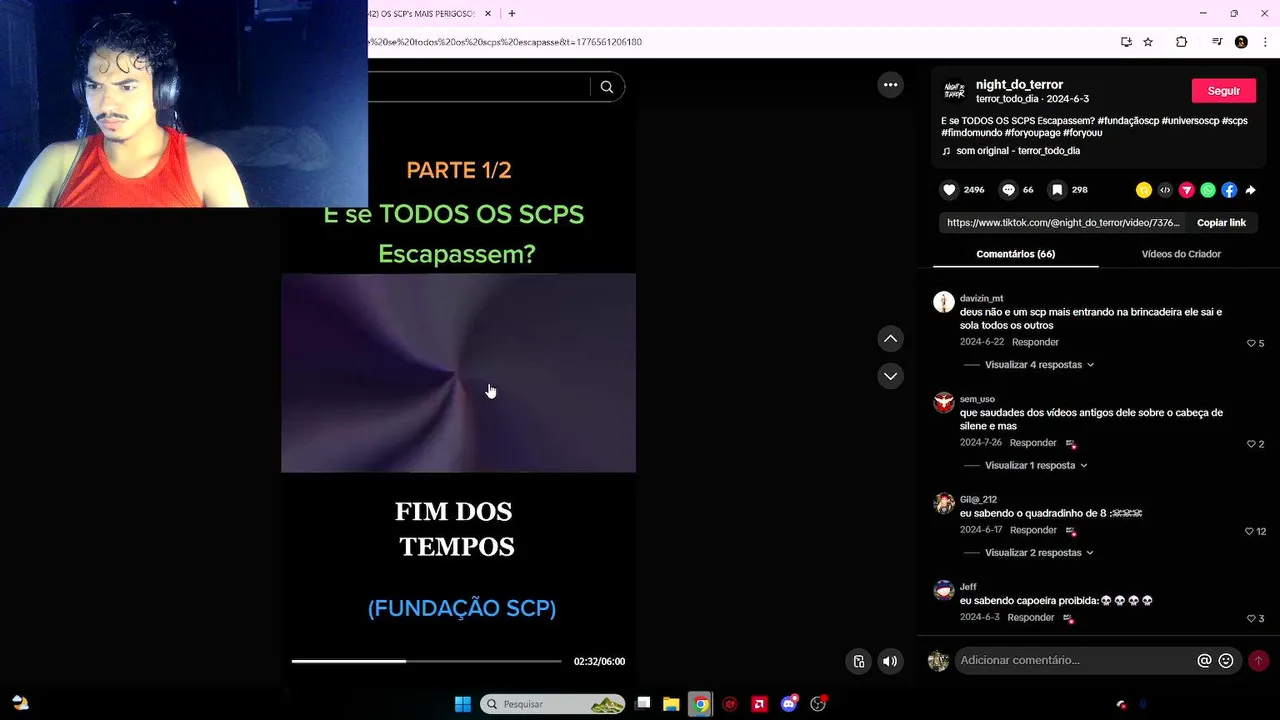Open the three-dots more options menu
This screenshot has height=720, width=1280.
click(x=890, y=85)
